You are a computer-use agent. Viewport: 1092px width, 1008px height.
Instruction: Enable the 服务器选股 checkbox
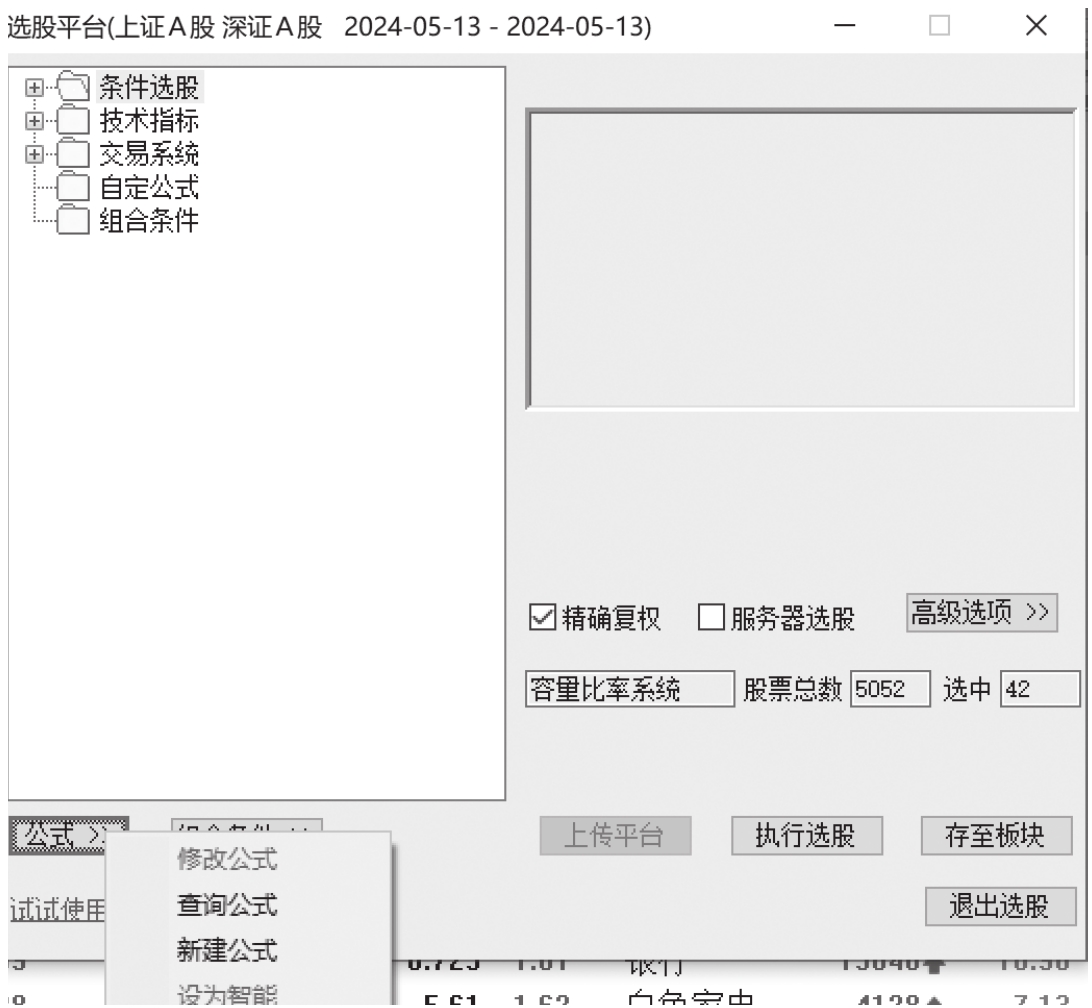(711, 617)
